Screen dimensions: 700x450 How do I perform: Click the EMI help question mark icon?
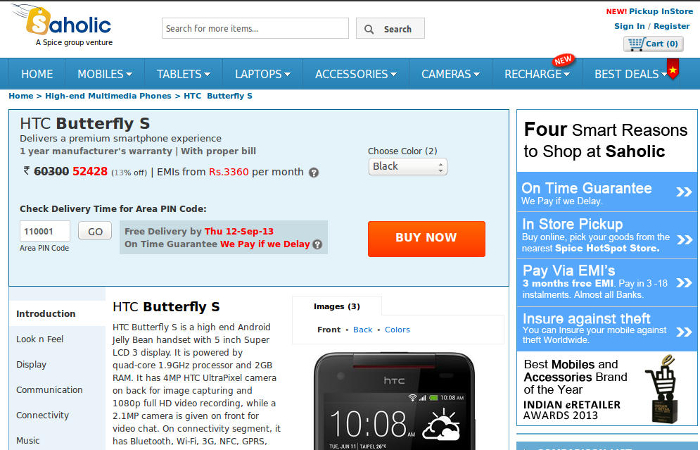[314, 172]
